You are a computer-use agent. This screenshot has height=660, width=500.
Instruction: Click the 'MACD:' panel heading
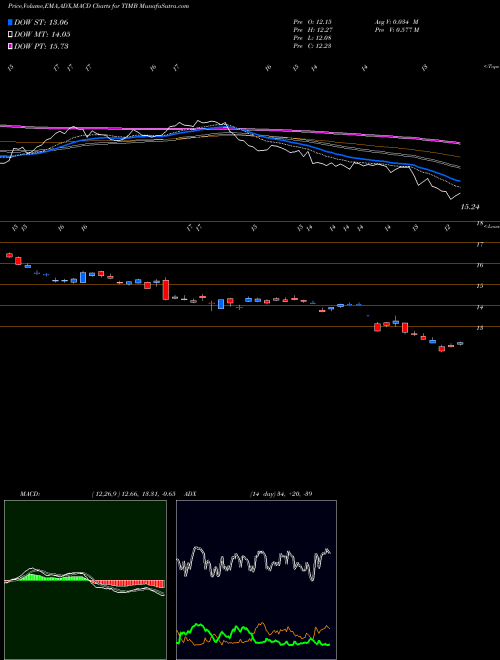[30, 494]
